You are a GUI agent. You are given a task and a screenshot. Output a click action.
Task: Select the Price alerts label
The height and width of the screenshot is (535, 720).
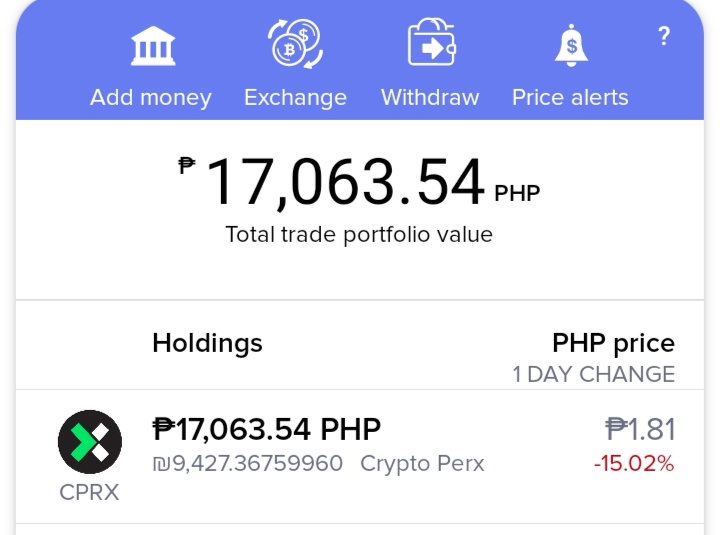[x=570, y=97]
